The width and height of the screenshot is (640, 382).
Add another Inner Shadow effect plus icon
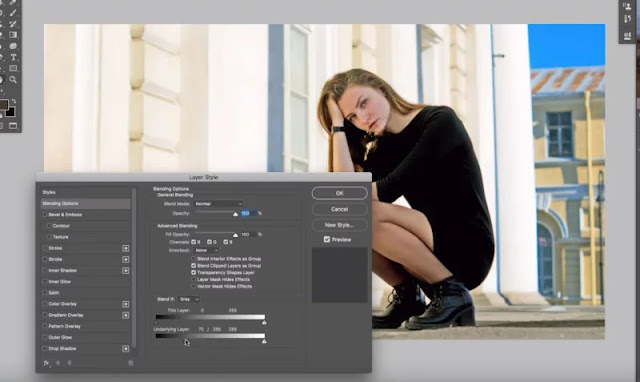tap(126, 271)
